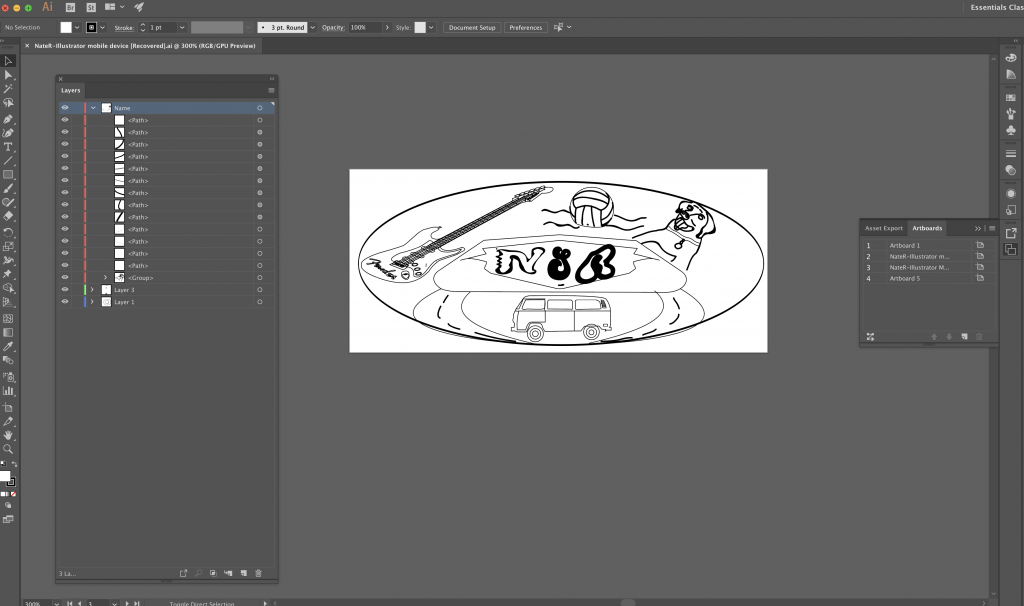This screenshot has height=606, width=1024.
Task: Click Create New Layer icon in Layers panel
Action: (x=244, y=573)
